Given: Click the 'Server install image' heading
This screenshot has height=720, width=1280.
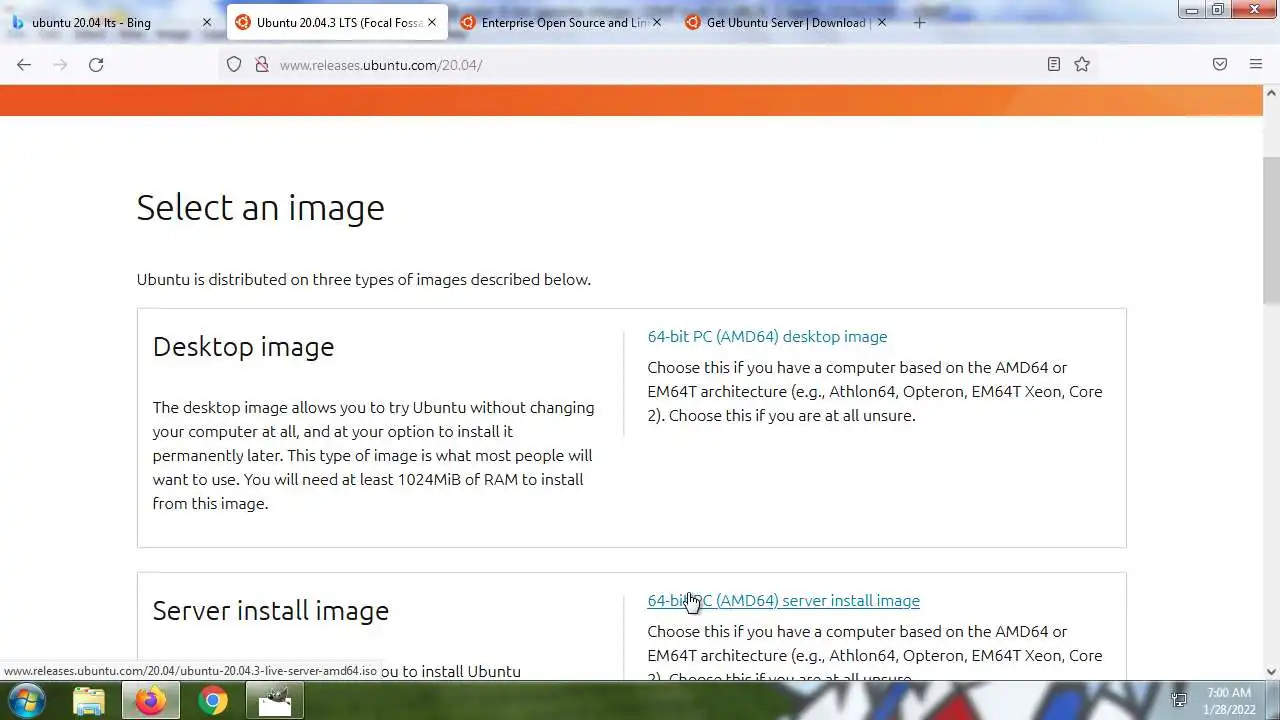Looking at the screenshot, I should point(270,610).
